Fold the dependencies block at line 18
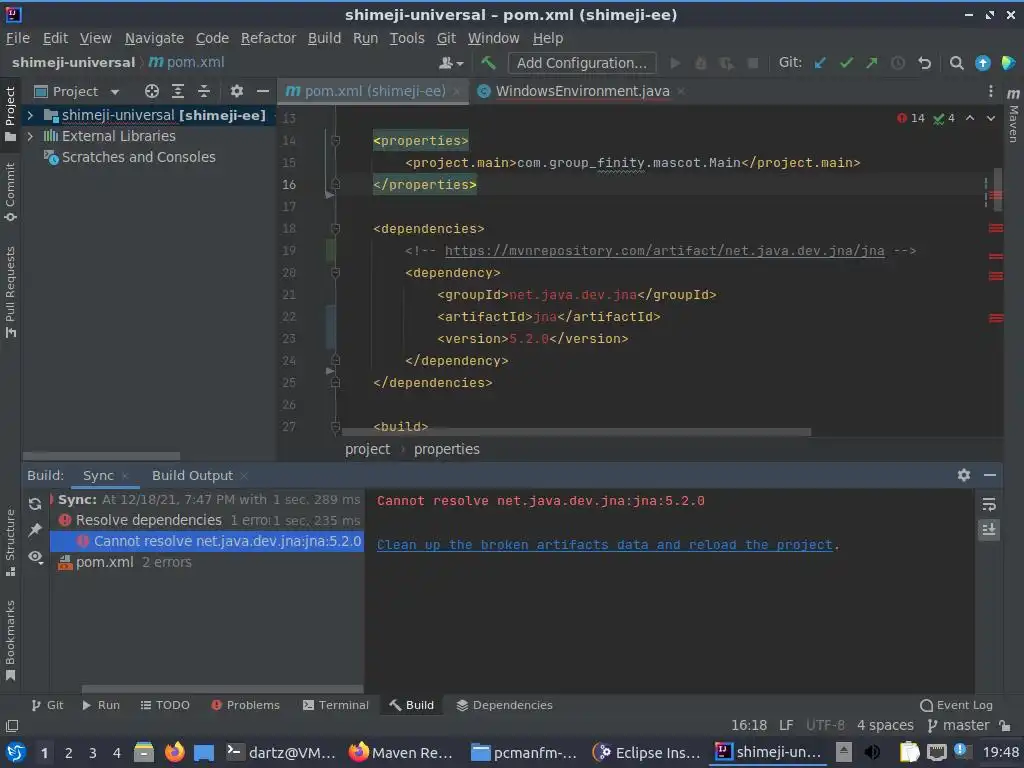 [x=335, y=229]
